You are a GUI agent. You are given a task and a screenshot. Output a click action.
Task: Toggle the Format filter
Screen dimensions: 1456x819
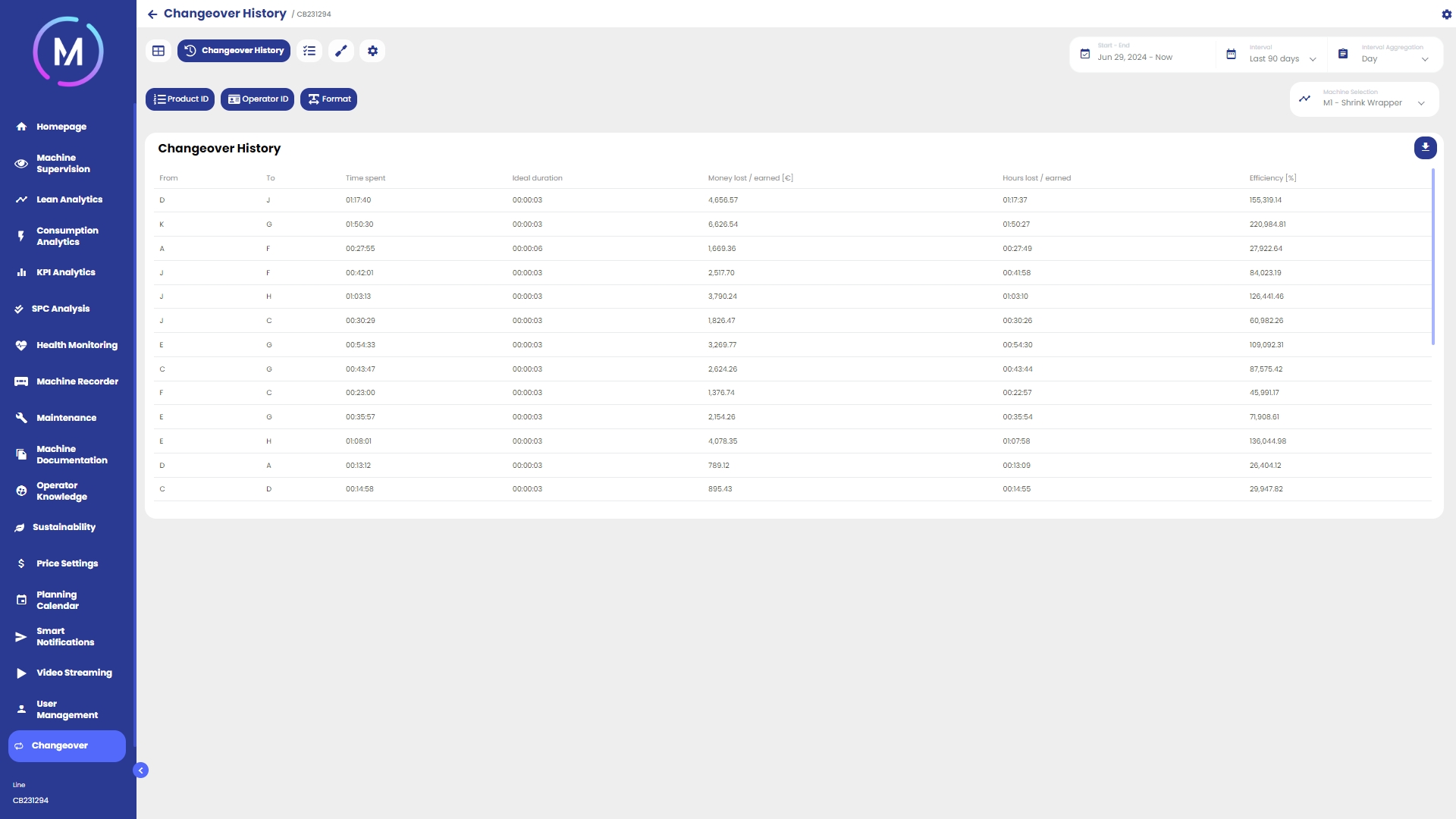click(x=329, y=99)
